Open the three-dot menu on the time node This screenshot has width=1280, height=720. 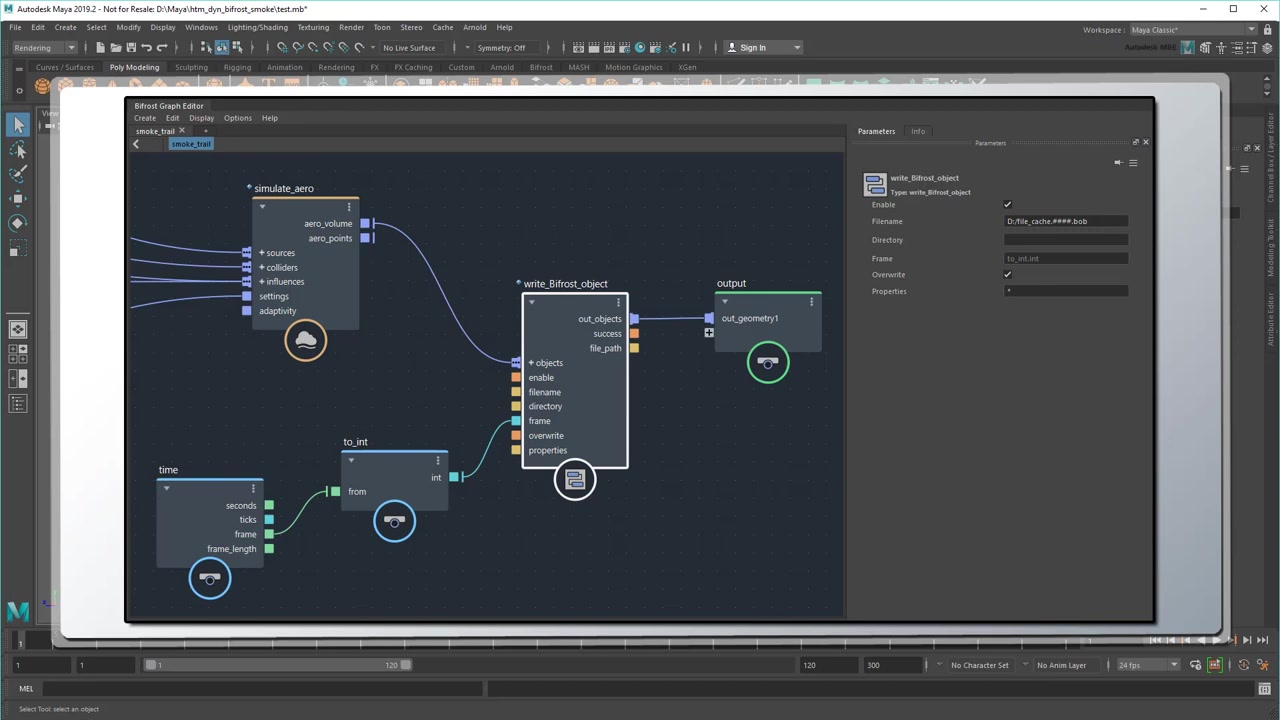pos(253,489)
